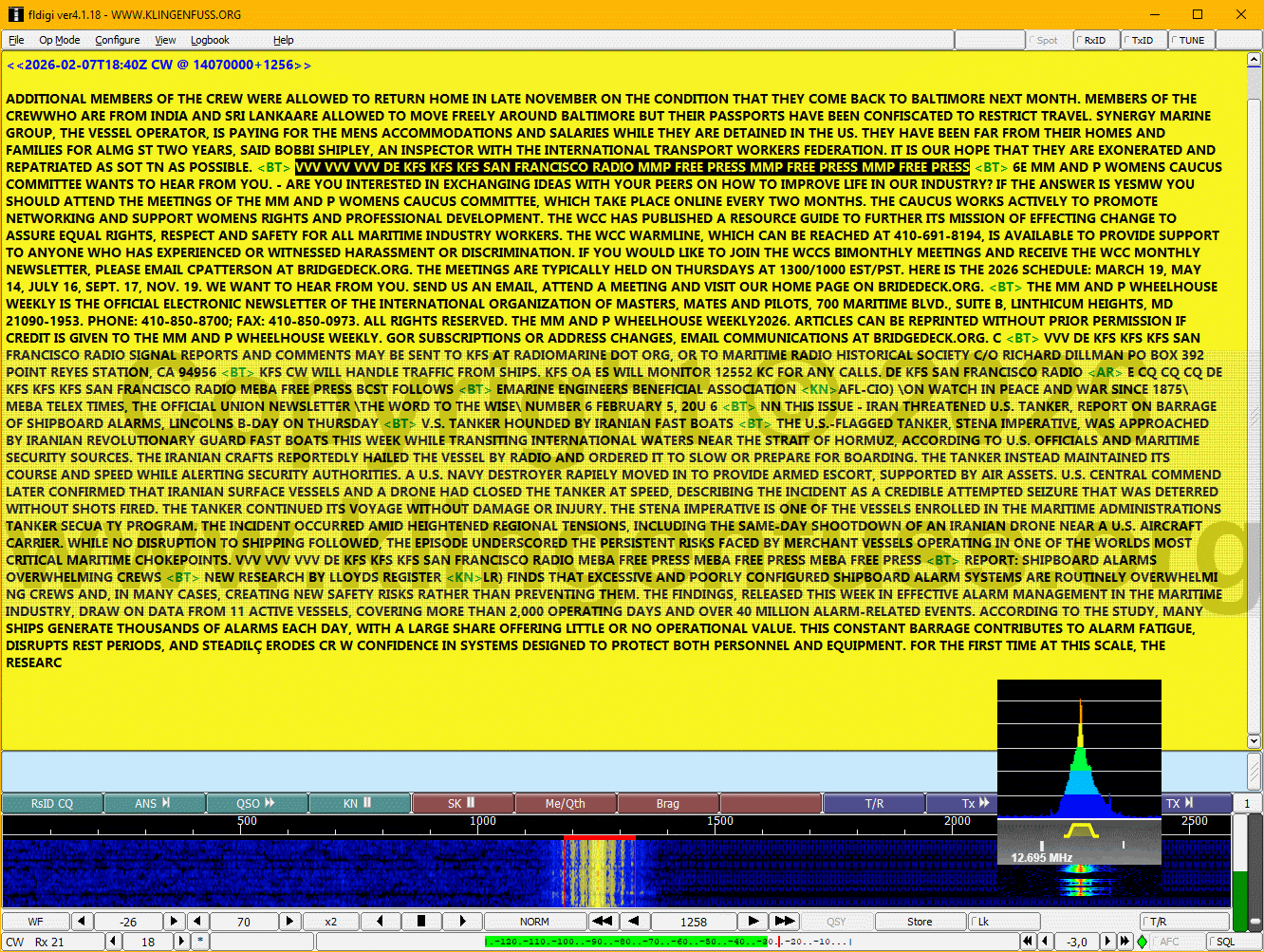The height and width of the screenshot is (952, 1264).
Task: Enable the RxID toggle
Action: click(1095, 40)
